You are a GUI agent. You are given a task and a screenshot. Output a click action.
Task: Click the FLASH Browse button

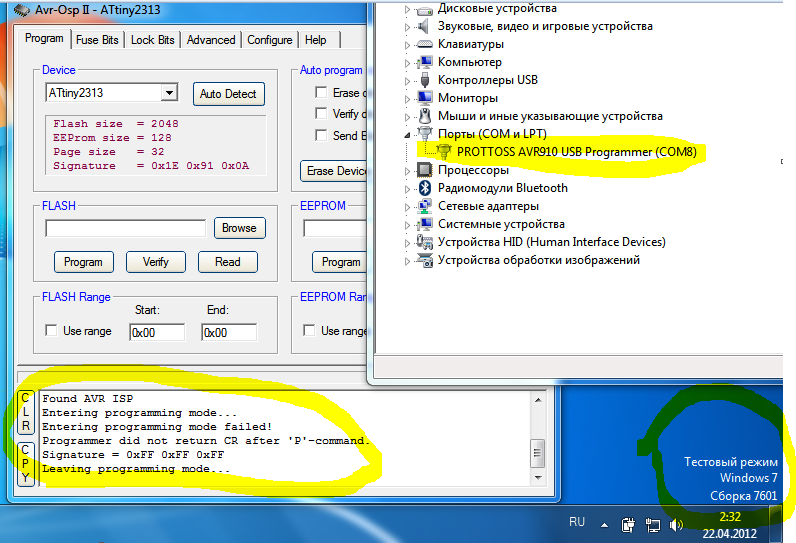(x=239, y=228)
